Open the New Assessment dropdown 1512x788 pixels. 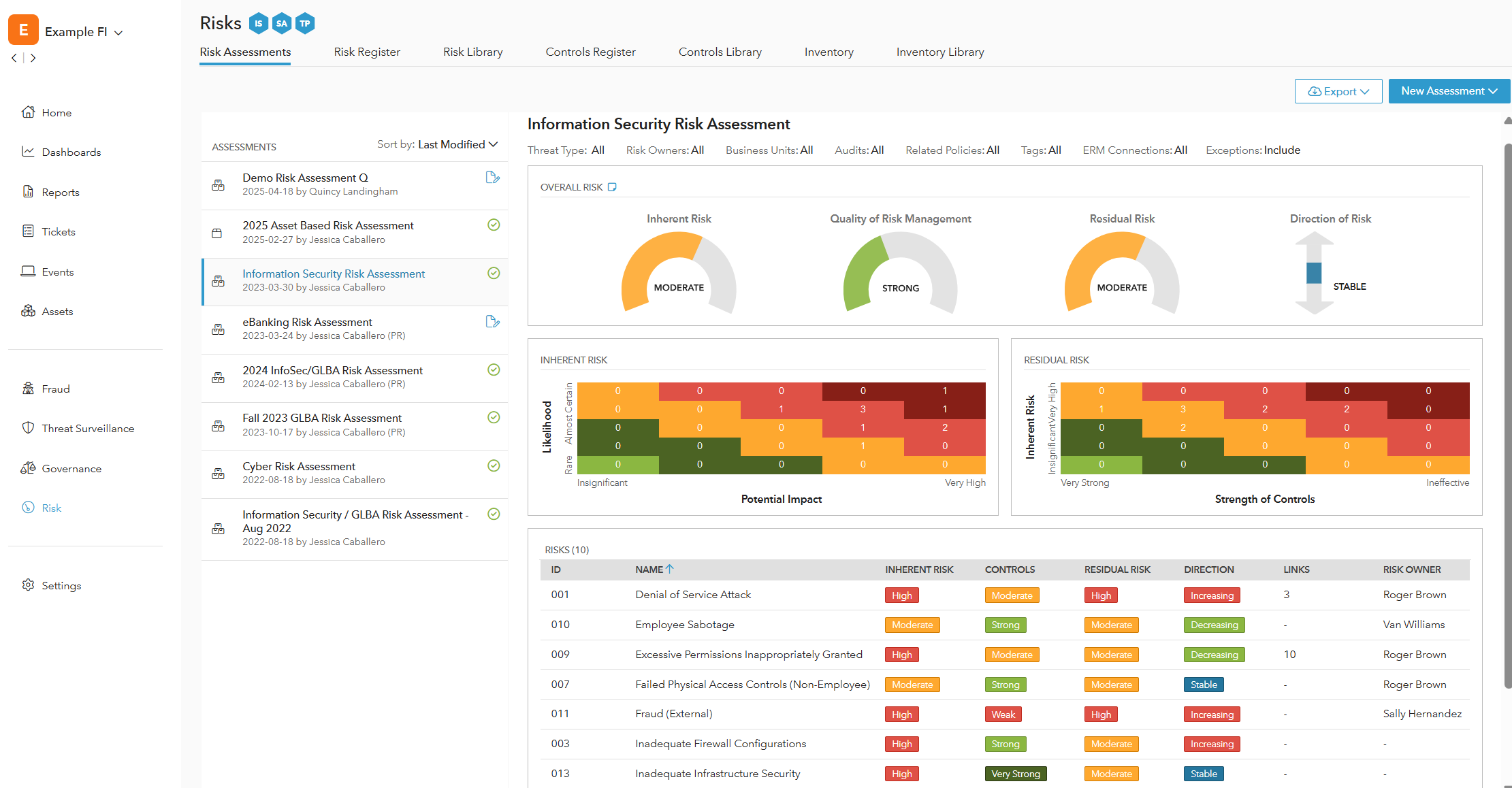[x=1449, y=91]
